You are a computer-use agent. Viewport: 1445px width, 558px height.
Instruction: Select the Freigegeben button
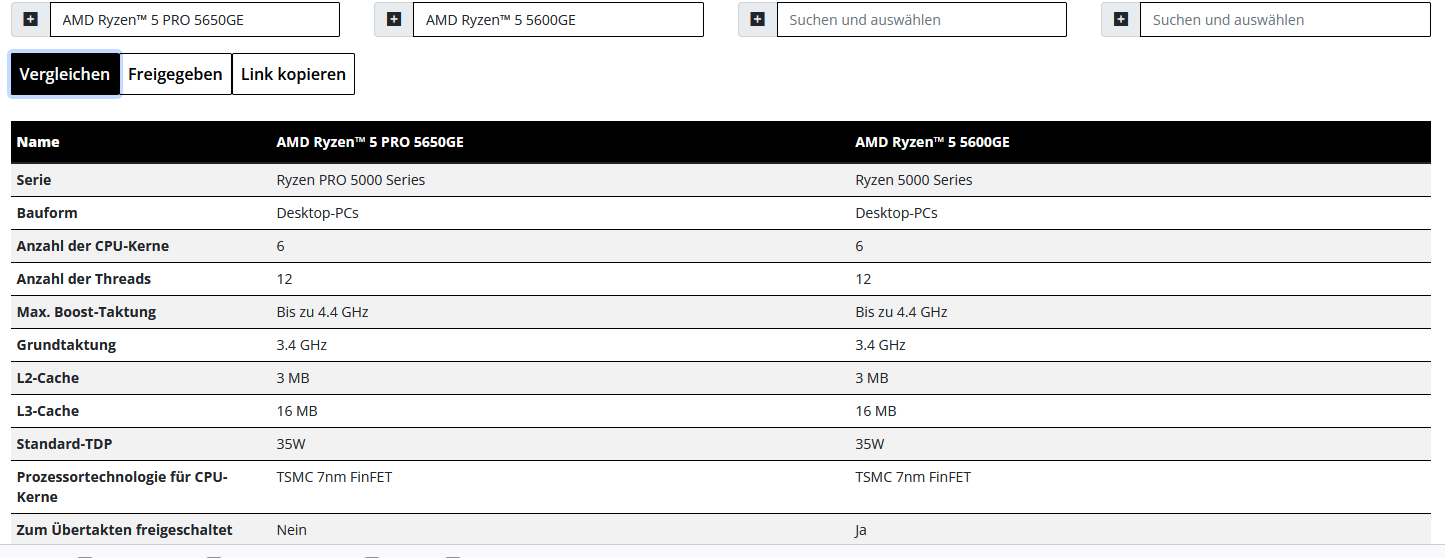coord(175,74)
